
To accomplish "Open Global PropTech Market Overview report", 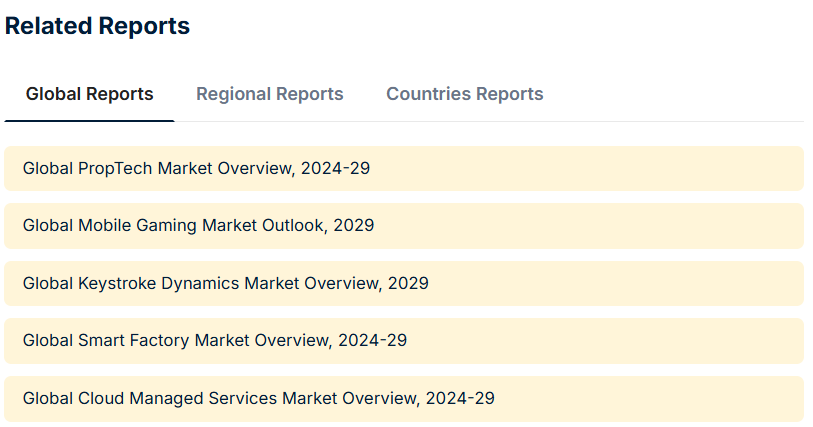I will click(x=404, y=168).
